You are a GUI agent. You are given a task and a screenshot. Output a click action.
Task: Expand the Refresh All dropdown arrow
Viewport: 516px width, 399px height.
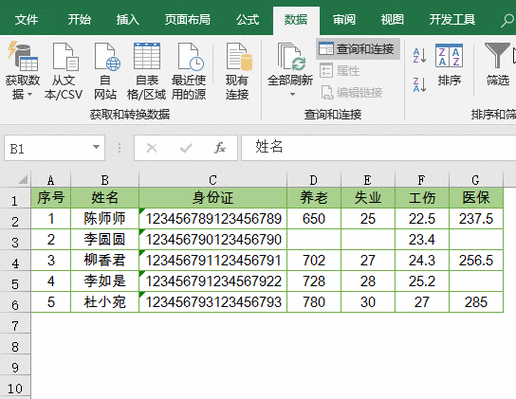coord(292,95)
